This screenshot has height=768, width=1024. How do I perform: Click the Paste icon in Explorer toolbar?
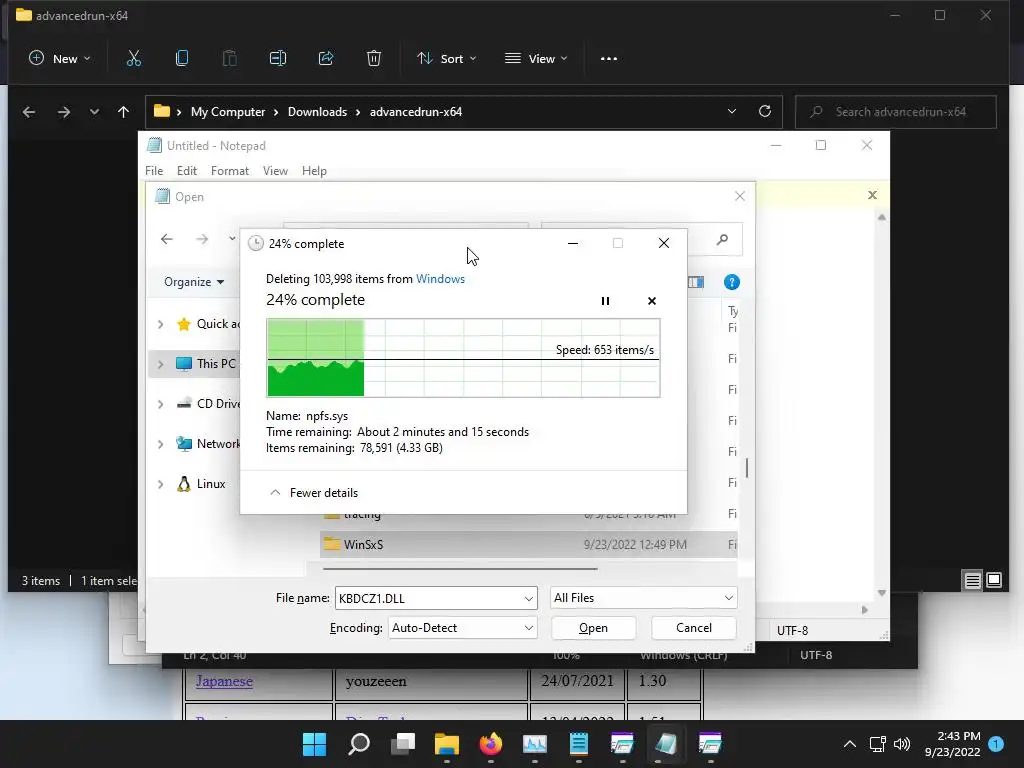click(x=230, y=59)
